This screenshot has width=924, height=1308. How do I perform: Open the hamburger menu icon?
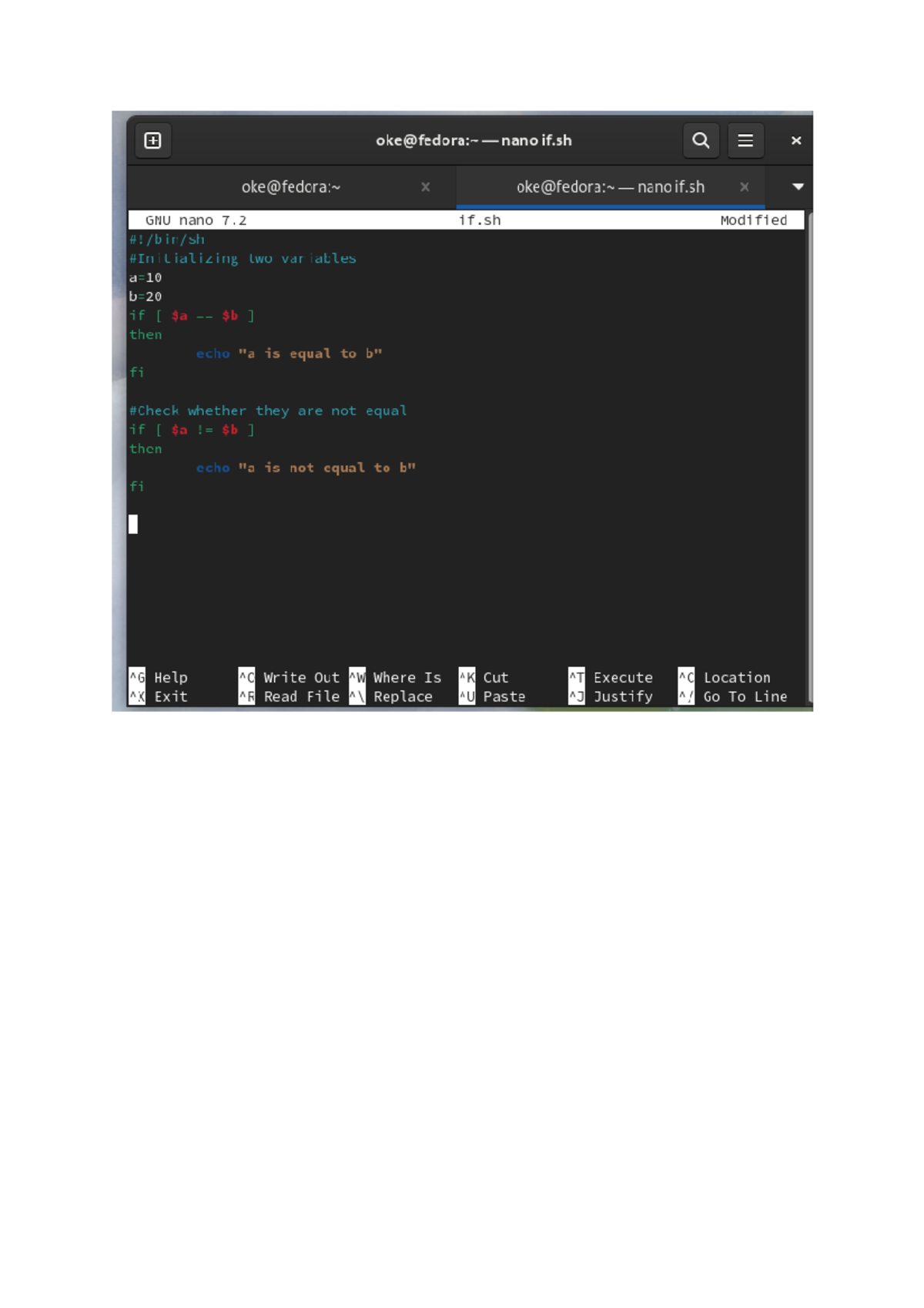(745, 141)
